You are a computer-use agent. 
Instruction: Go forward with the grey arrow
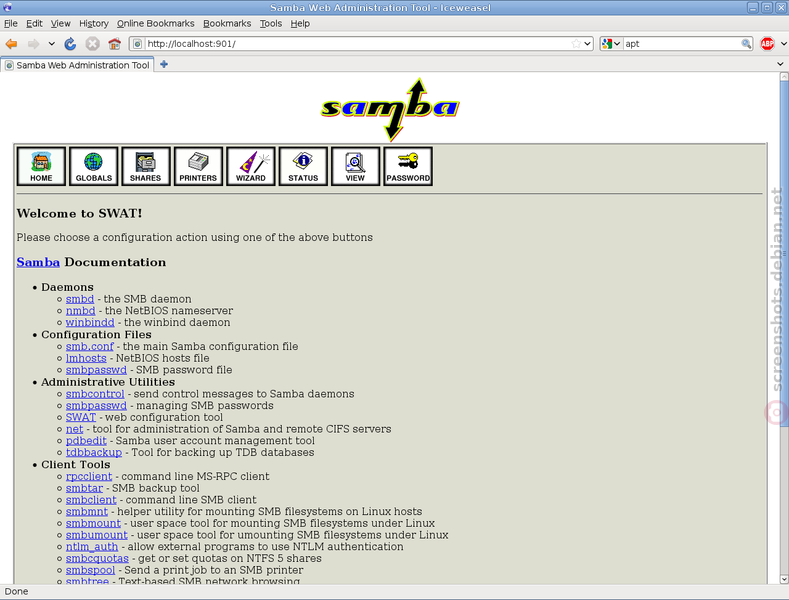point(33,44)
